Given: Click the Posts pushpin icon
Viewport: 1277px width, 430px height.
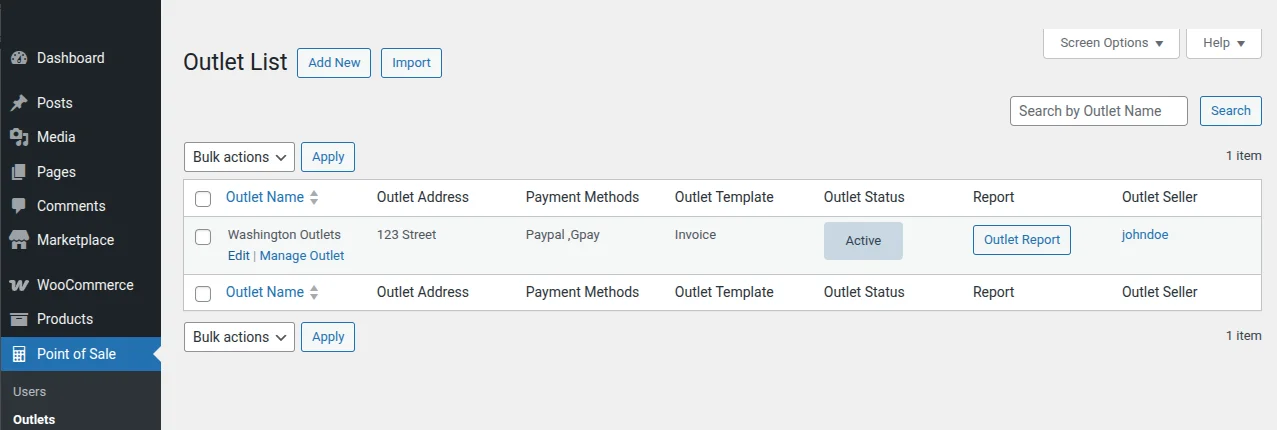Looking at the screenshot, I should coord(19,103).
